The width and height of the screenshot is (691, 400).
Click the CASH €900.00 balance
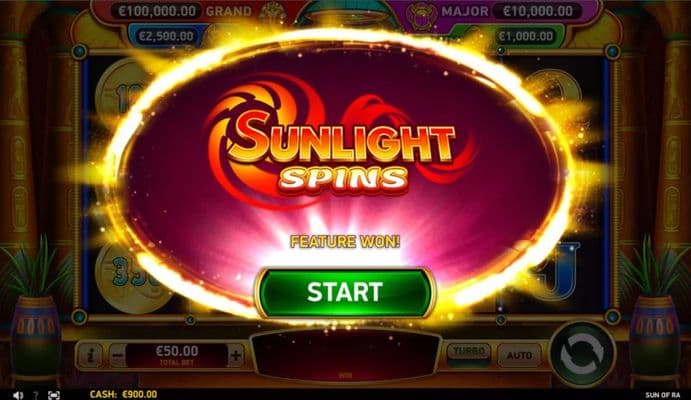123,394
